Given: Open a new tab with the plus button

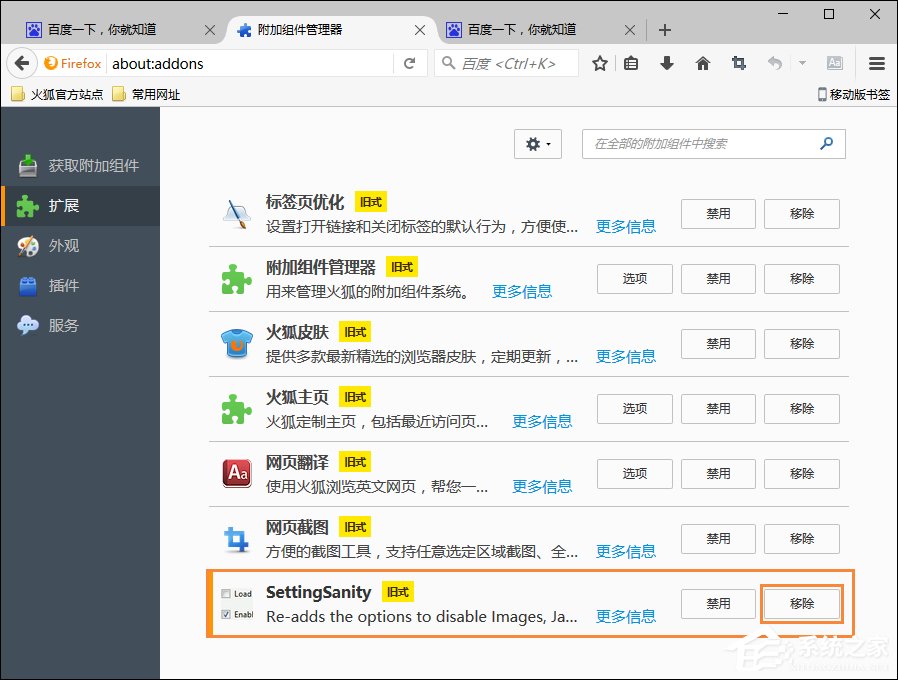Looking at the screenshot, I should [664, 29].
